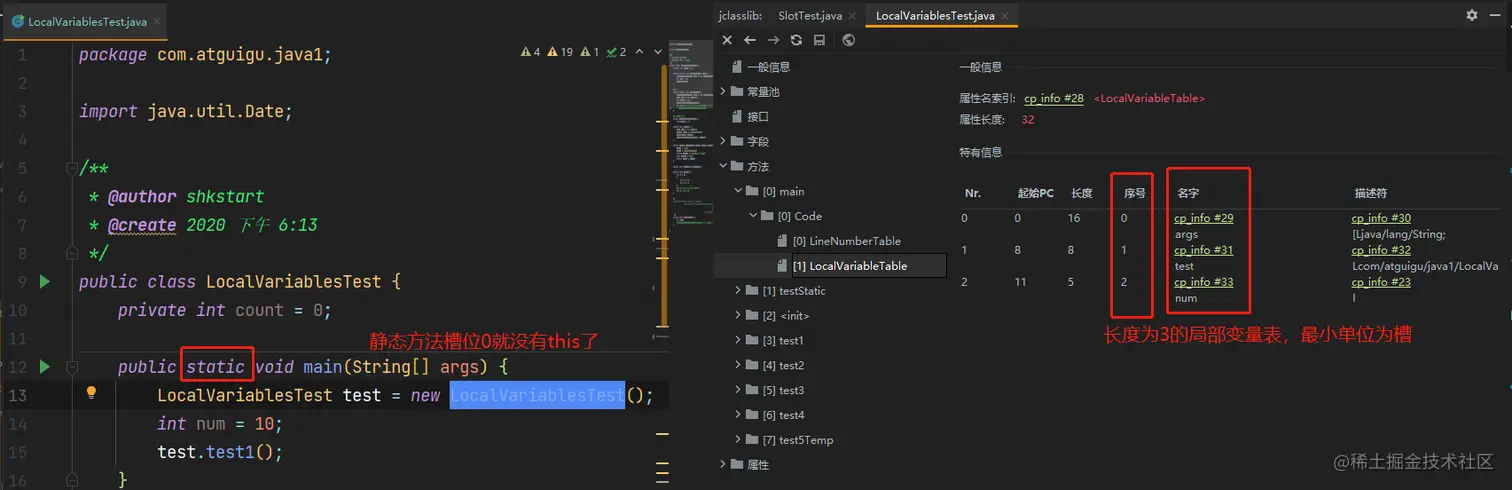Go forward with the right arrow in jclasslib
The height and width of the screenshot is (490, 1512).
click(773, 40)
